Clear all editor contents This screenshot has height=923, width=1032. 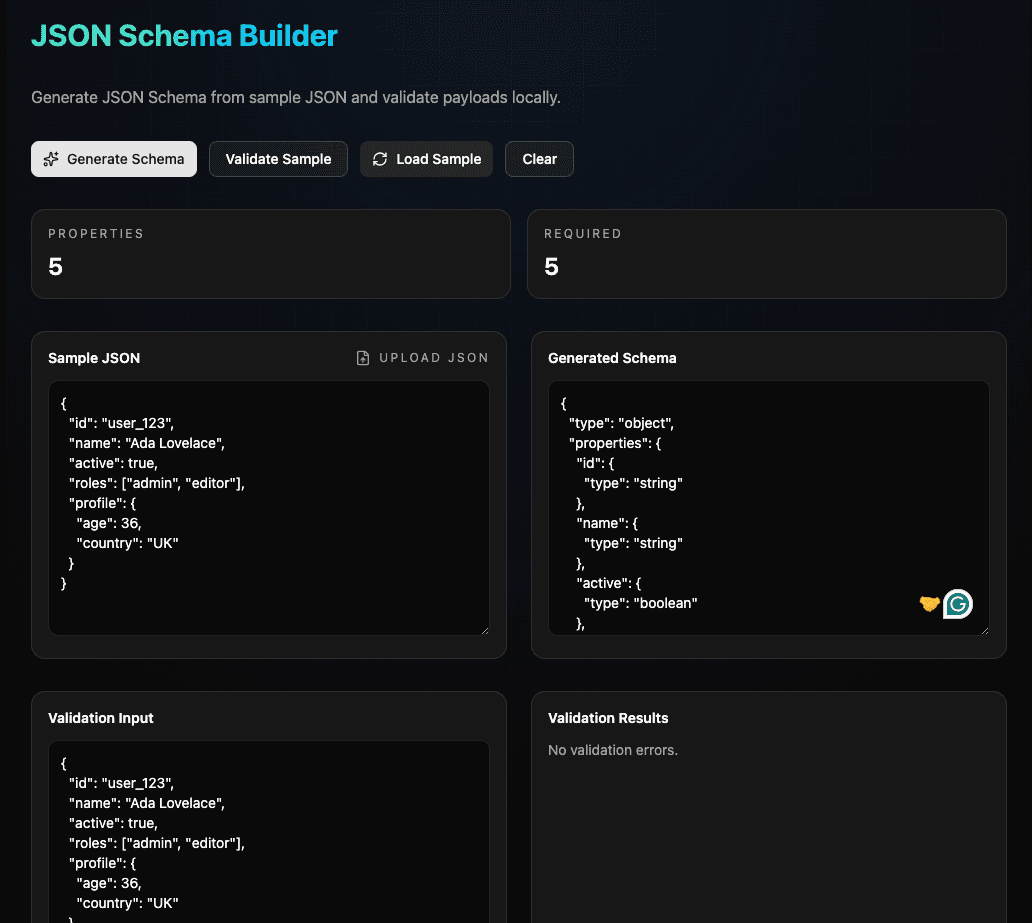[539, 158]
